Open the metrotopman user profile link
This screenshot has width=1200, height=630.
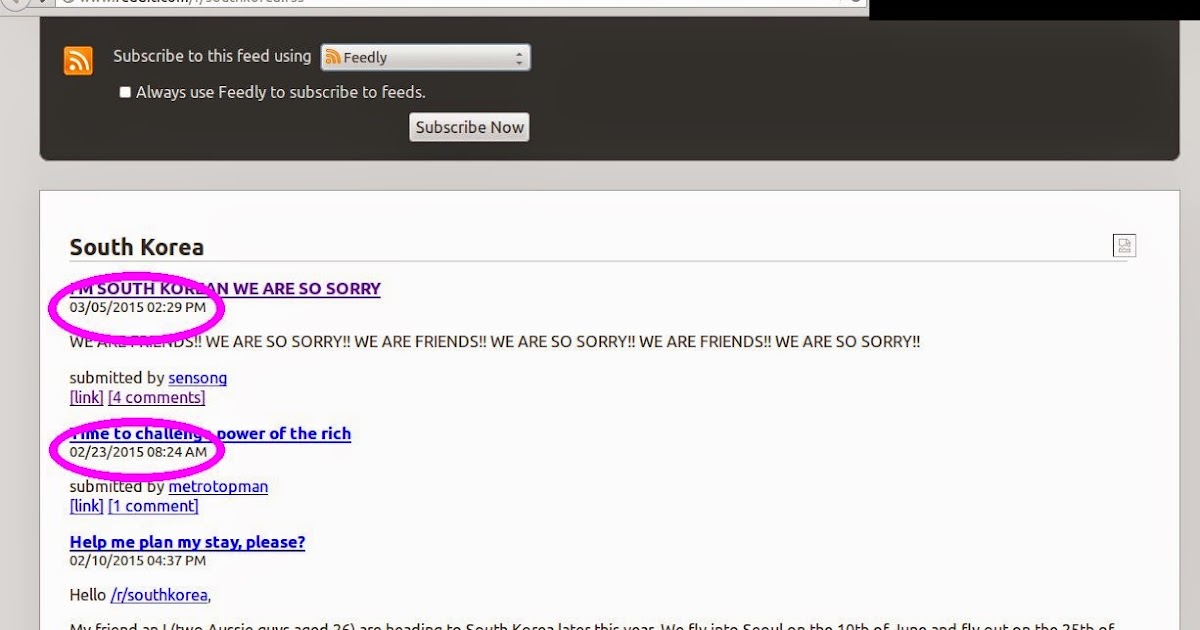[218, 487]
